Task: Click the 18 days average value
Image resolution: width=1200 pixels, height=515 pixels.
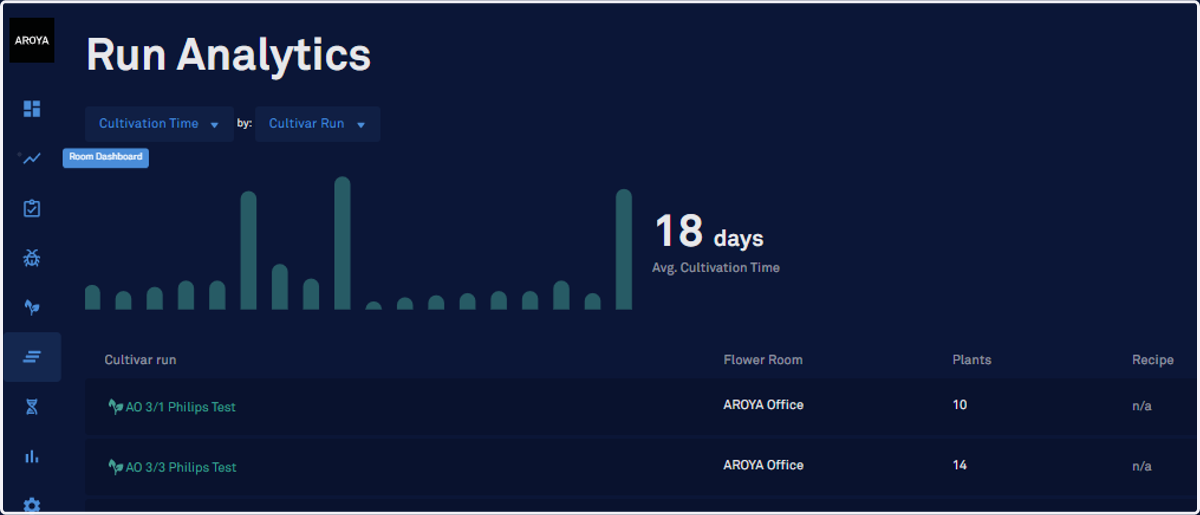Action: coord(709,232)
